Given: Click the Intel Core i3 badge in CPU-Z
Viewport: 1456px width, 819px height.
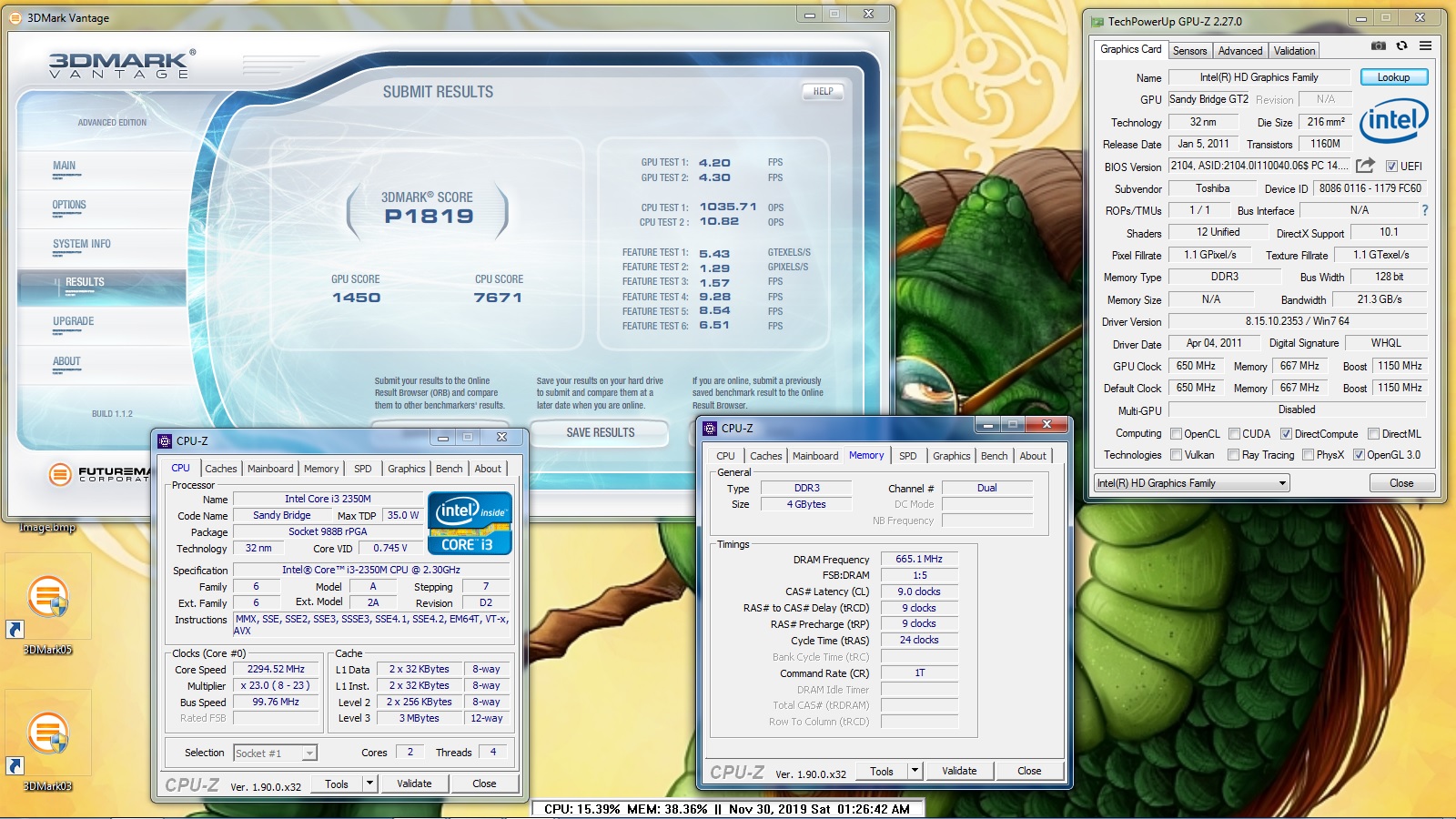Looking at the screenshot, I should (470, 523).
